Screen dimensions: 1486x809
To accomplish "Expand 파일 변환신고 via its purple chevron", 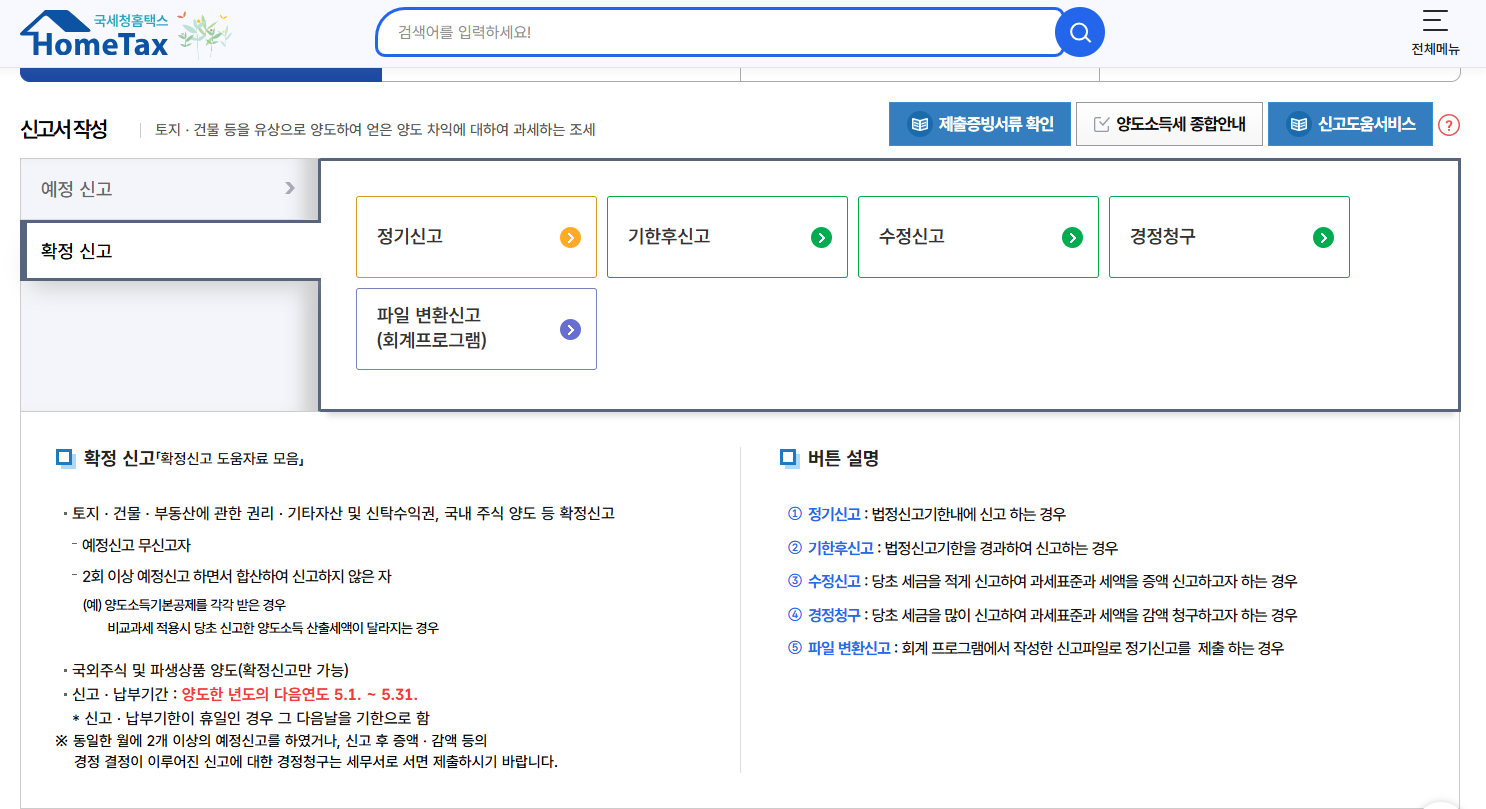I will coord(570,328).
